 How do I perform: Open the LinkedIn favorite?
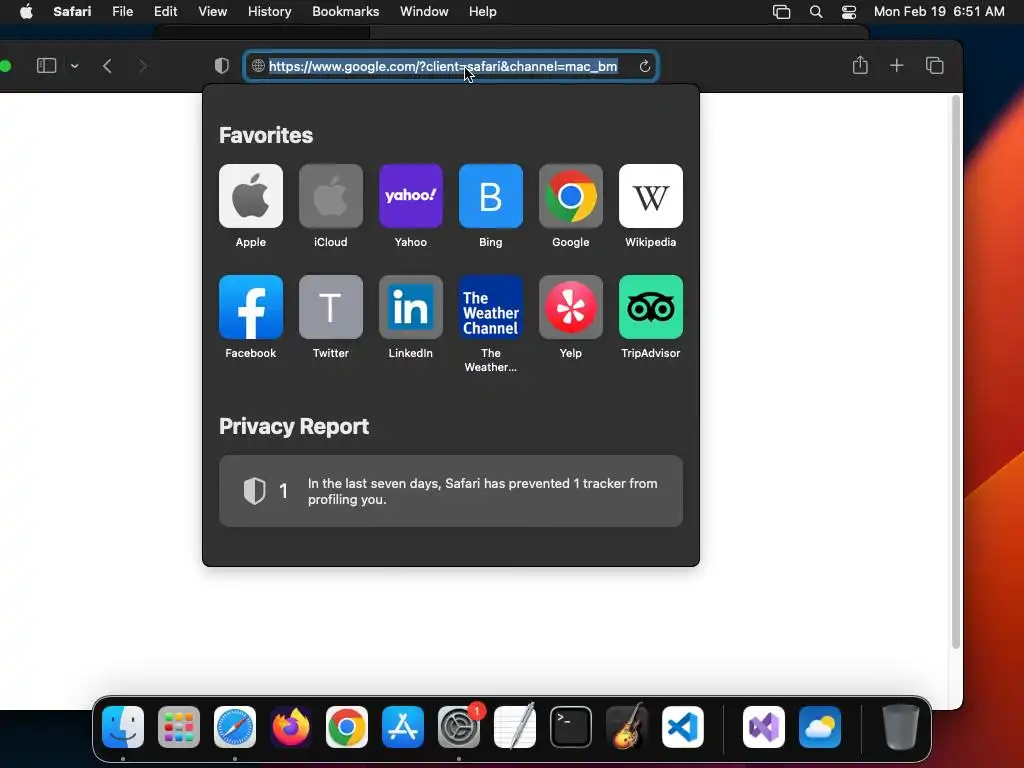[x=411, y=307]
